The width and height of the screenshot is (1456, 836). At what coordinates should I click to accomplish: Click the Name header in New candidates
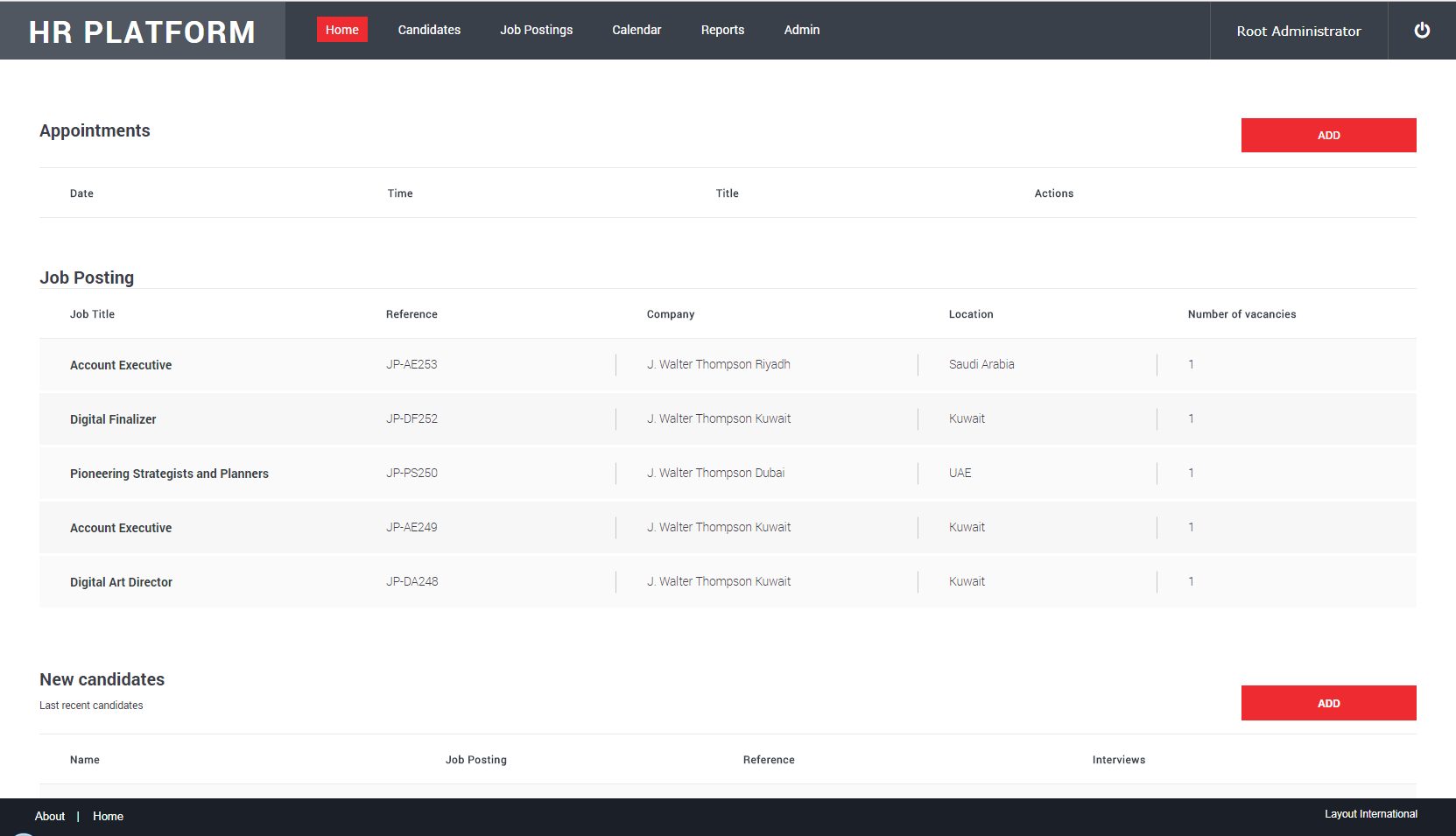[x=85, y=760]
